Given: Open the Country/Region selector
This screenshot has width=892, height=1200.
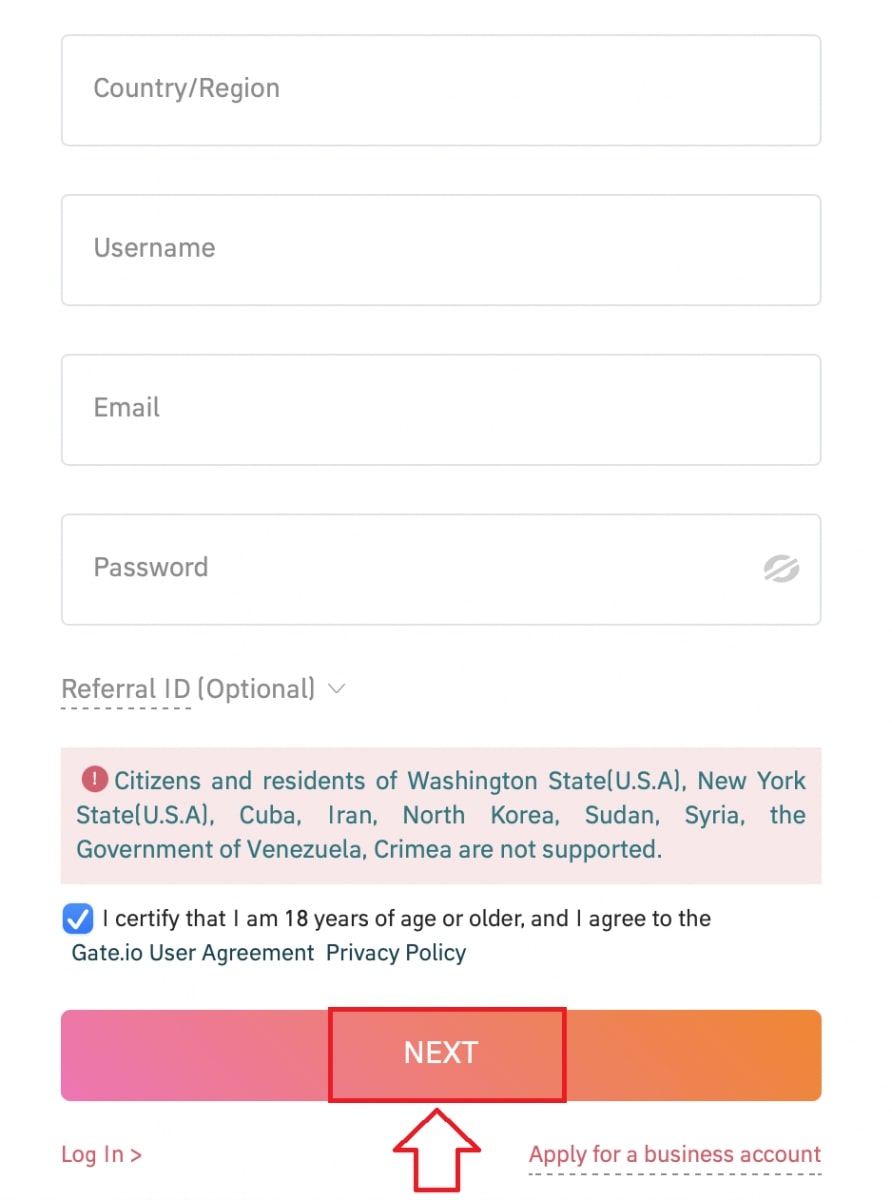Looking at the screenshot, I should click(441, 90).
